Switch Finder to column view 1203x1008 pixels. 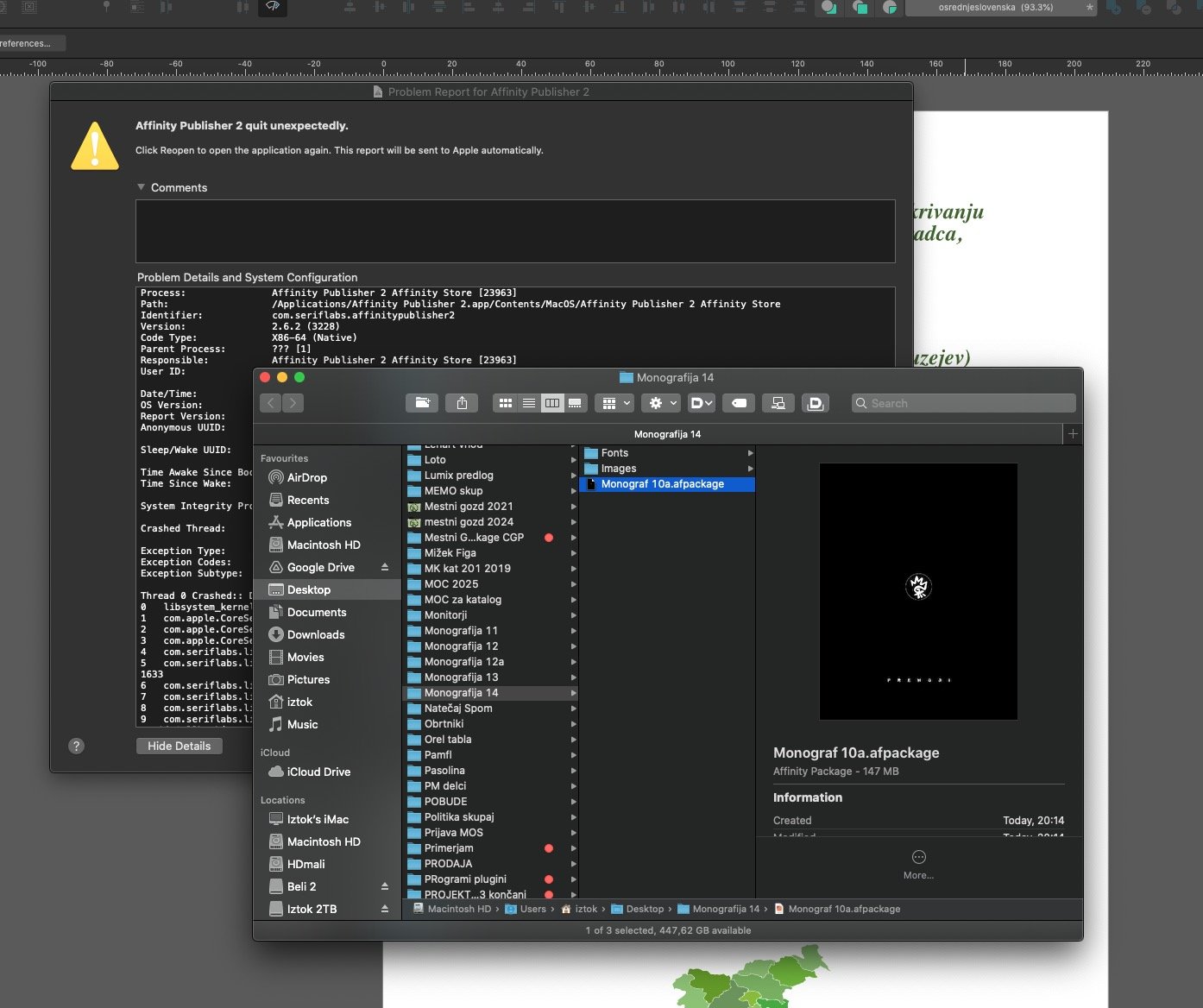[x=552, y=403]
